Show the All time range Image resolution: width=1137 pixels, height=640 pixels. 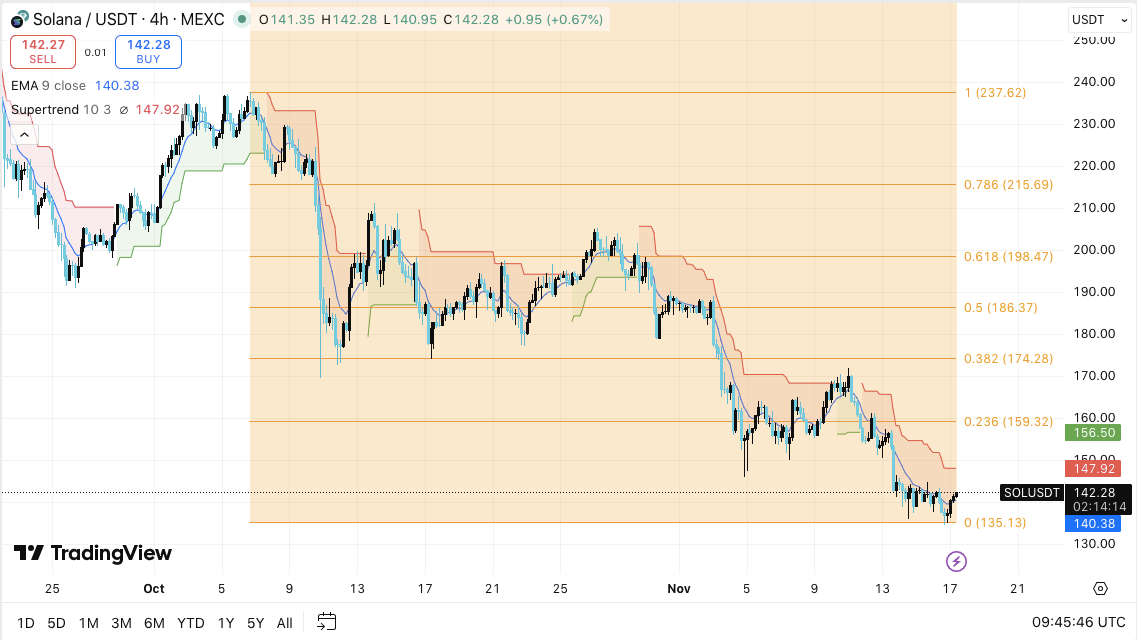pos(284,623)
